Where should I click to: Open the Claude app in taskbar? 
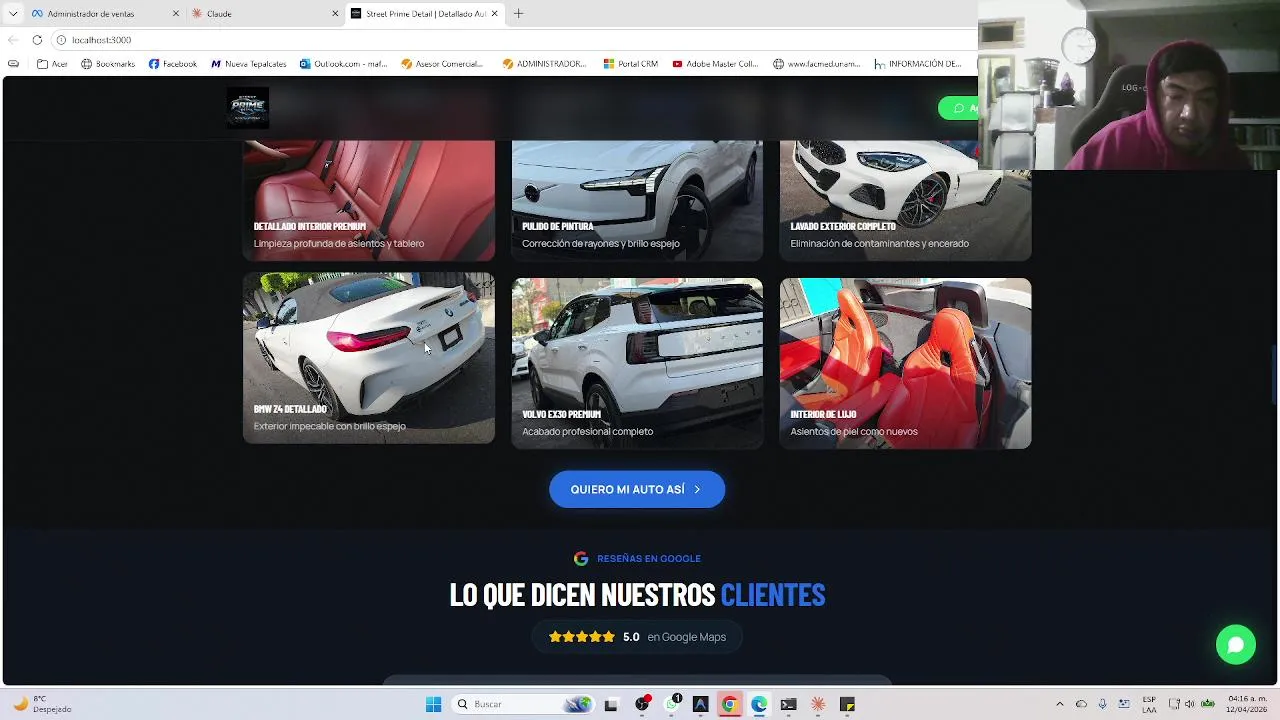click(818, 704)
